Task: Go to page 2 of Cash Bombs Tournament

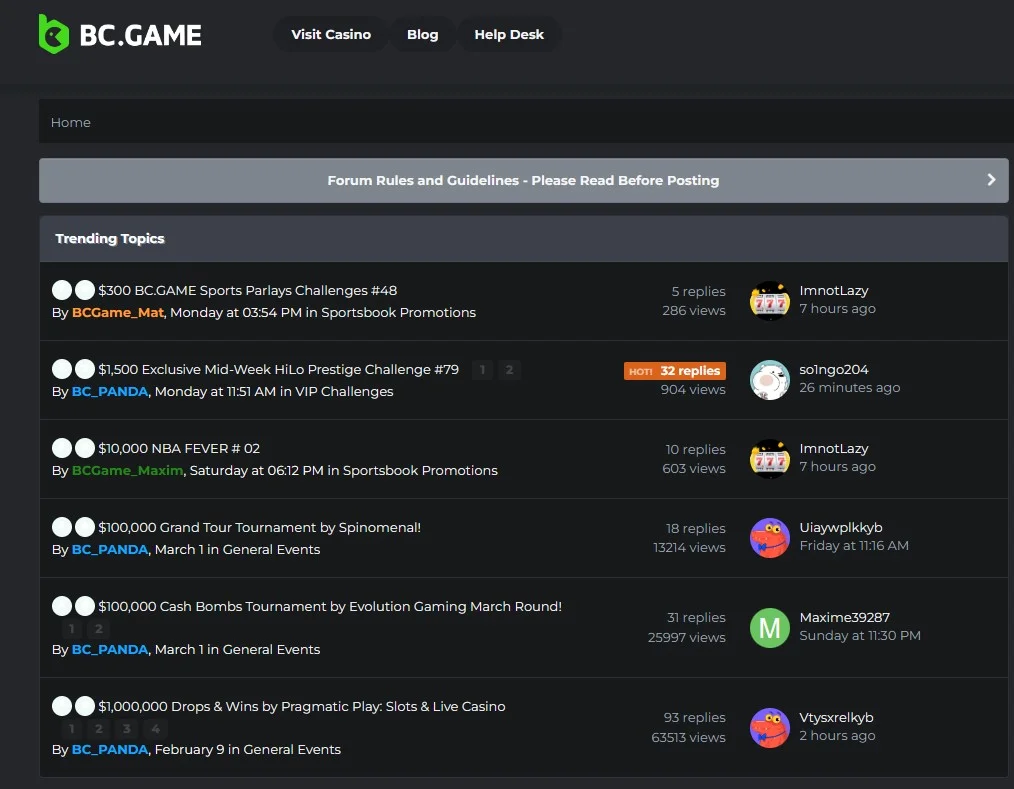Action: [98, 629]
